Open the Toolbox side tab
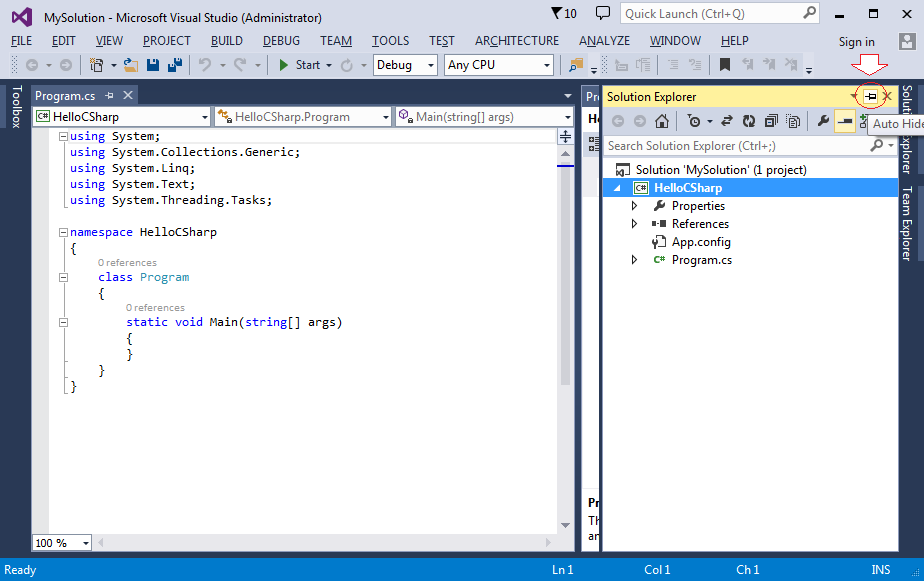Screen dimensions: 924x581 point(16,107)
